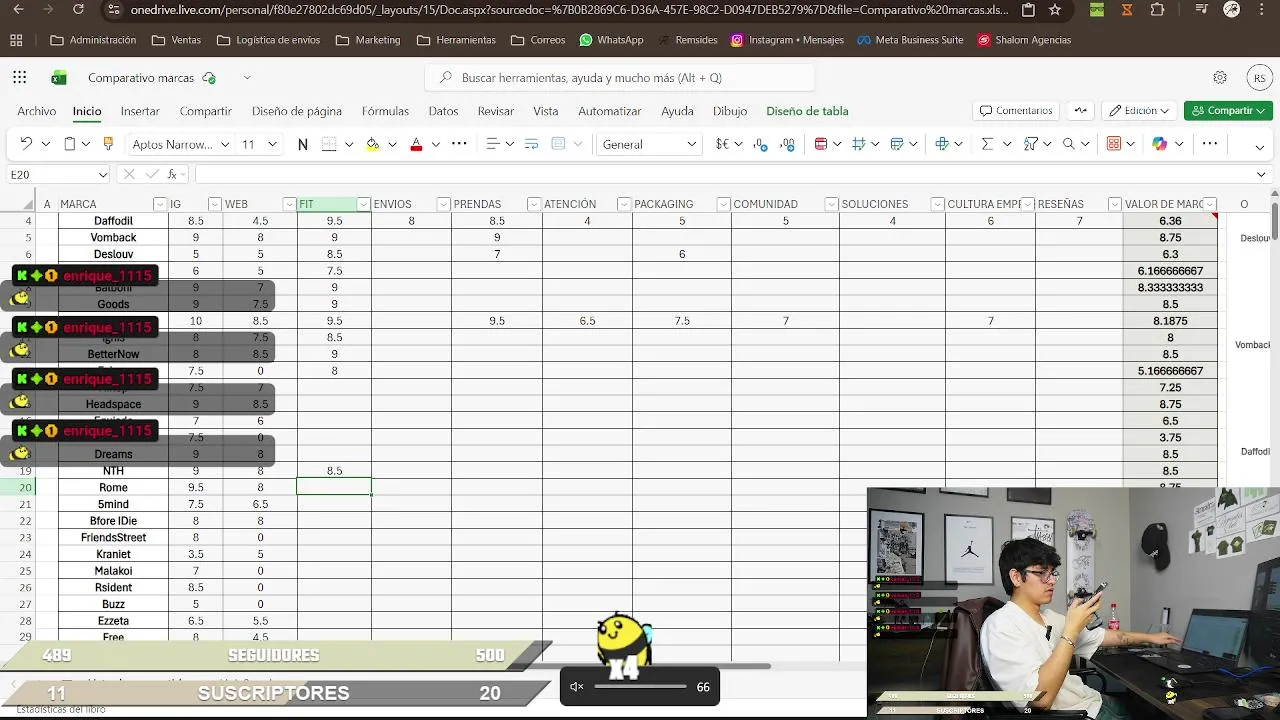This screenshot has width=1280, height=720.
Task: Click the text alignment icon
Action: 492,144
